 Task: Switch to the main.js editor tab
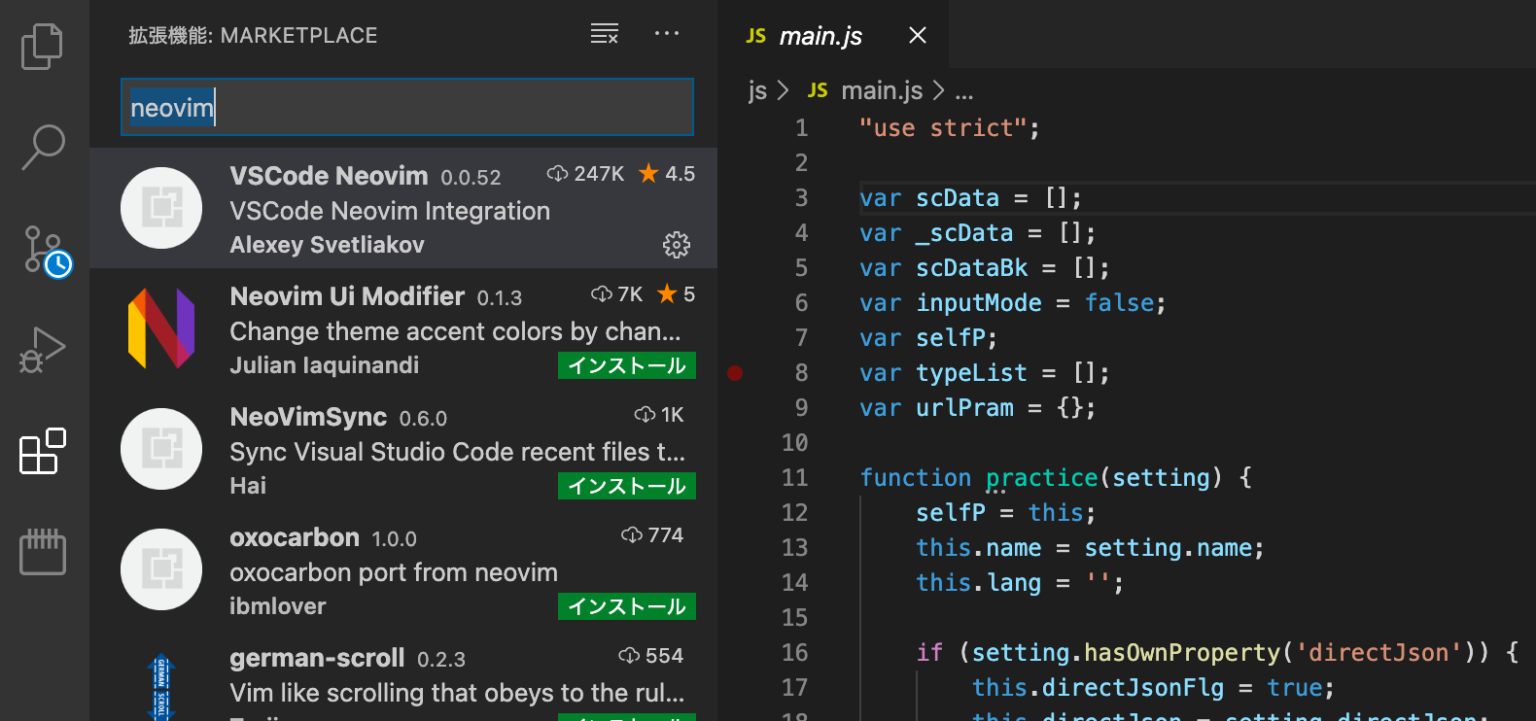[x=820, y=35]
